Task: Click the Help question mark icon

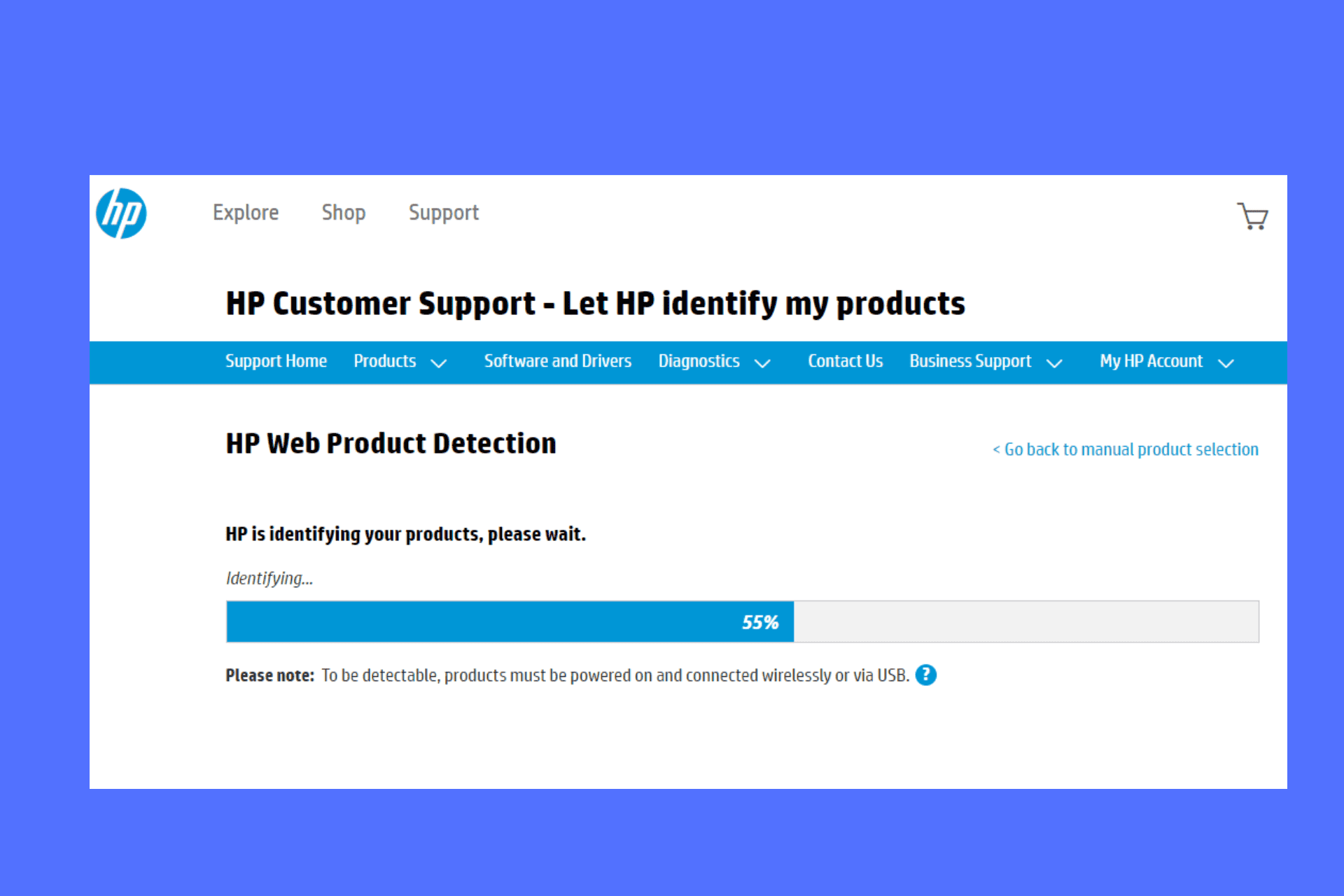Action: tap(927, 675)
